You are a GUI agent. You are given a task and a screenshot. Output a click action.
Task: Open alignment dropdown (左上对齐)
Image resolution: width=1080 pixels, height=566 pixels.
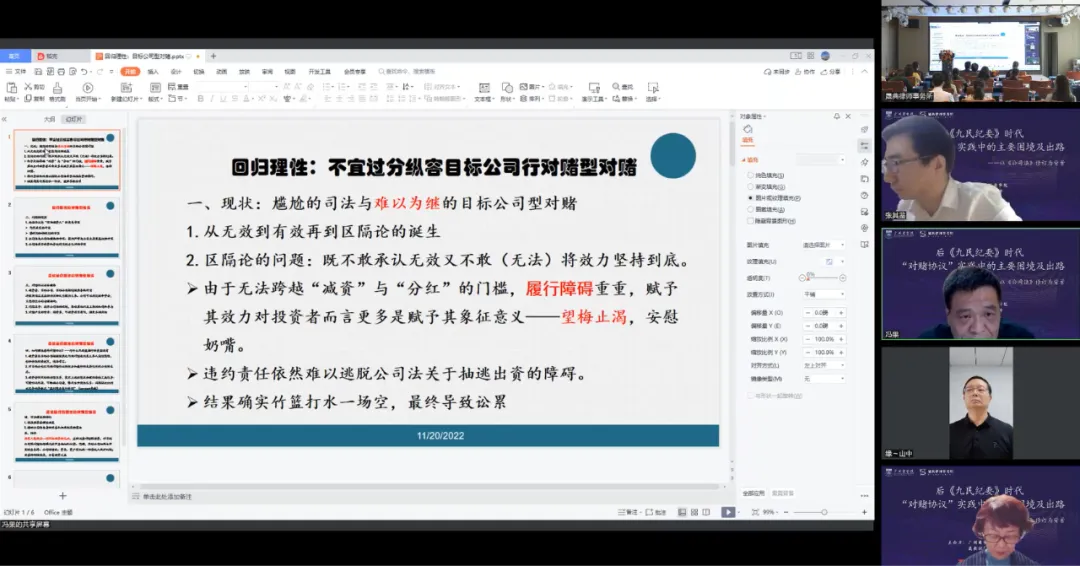(x=824, y=366)
